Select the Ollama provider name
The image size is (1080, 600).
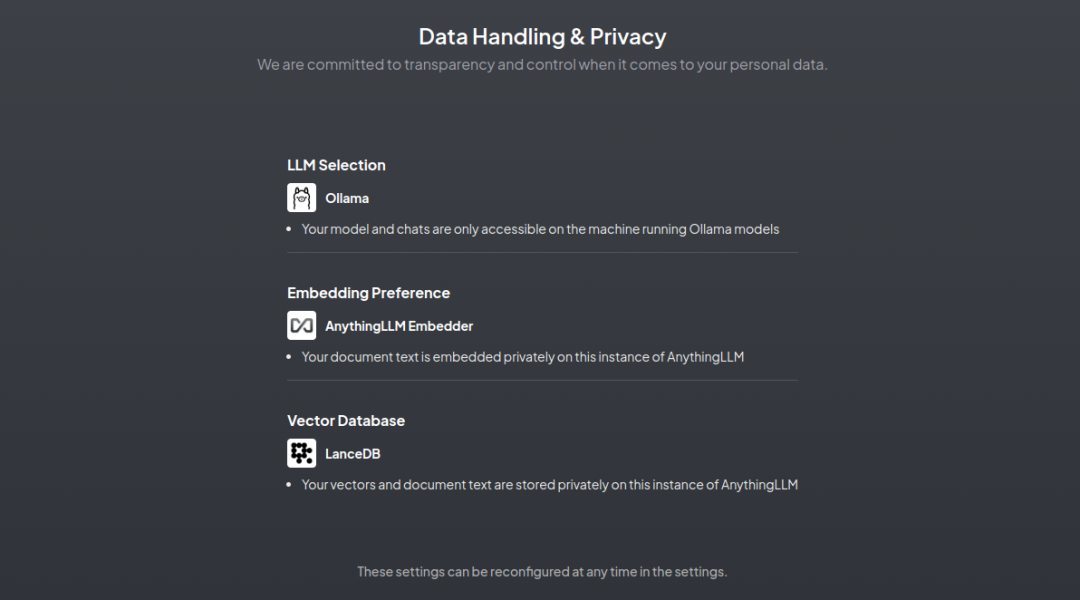(347, 198)
